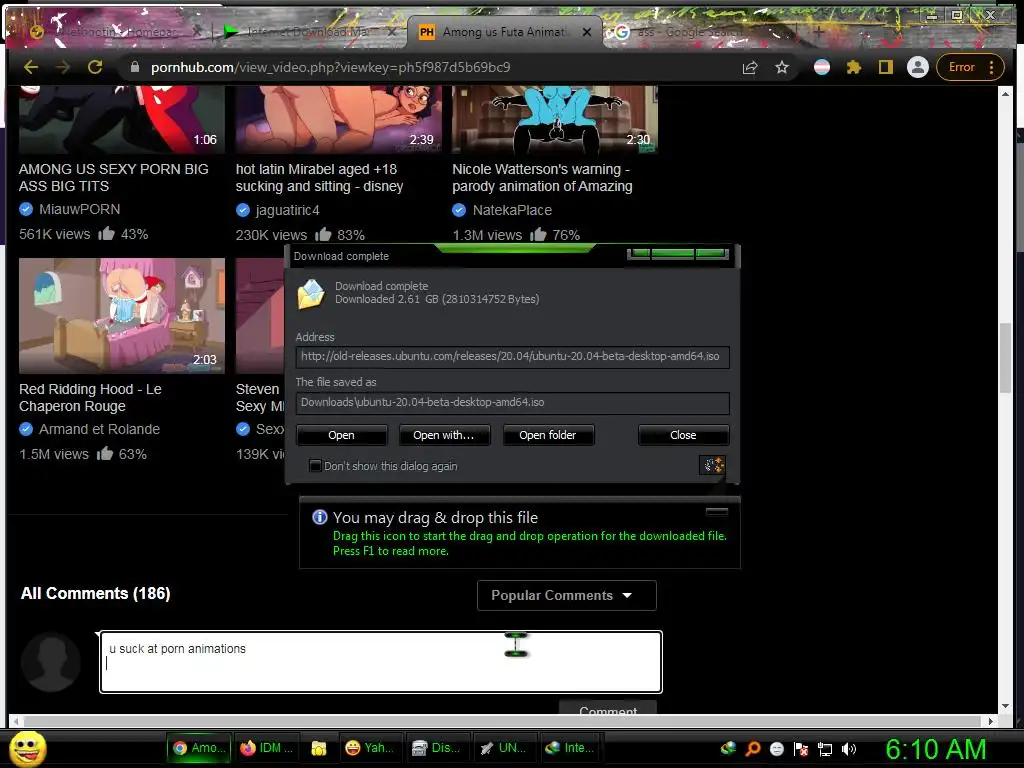
Task: Reload the page with the refresh icon
Action: point(95,67)
